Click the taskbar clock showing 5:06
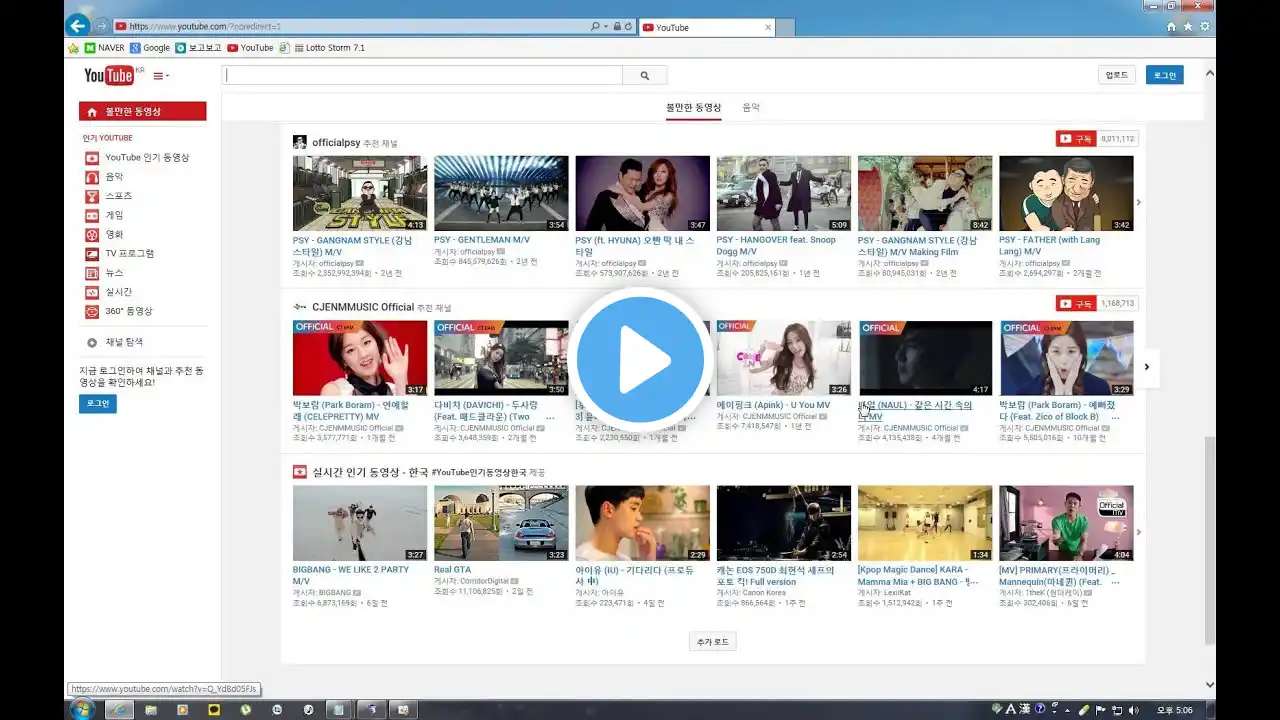Screen dimensions: 1280x720 [1176, 709]
